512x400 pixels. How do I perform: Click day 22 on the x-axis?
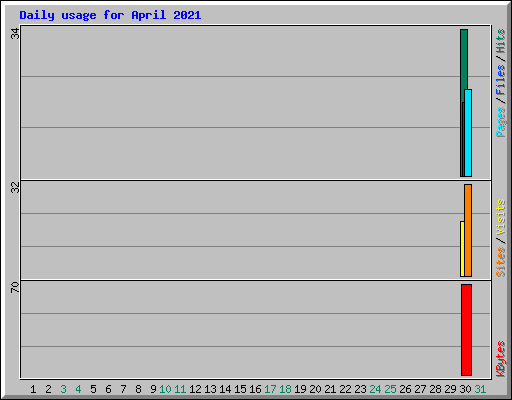click(345, 389)
